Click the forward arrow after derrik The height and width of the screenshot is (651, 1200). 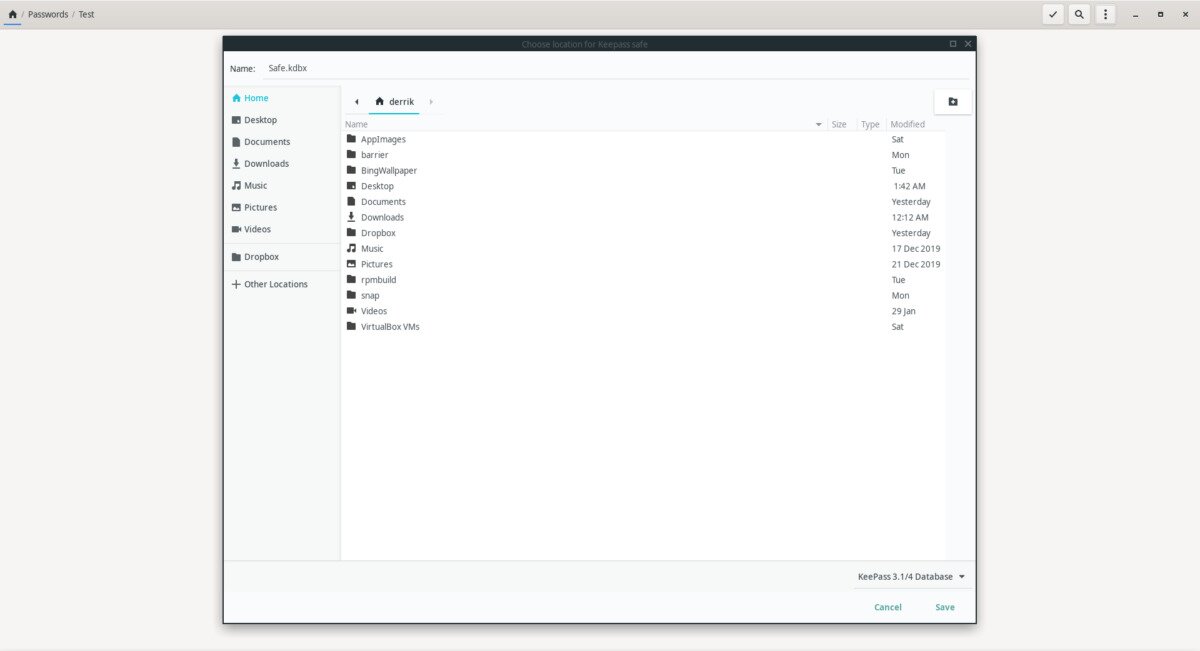click(x=431, y=102)
